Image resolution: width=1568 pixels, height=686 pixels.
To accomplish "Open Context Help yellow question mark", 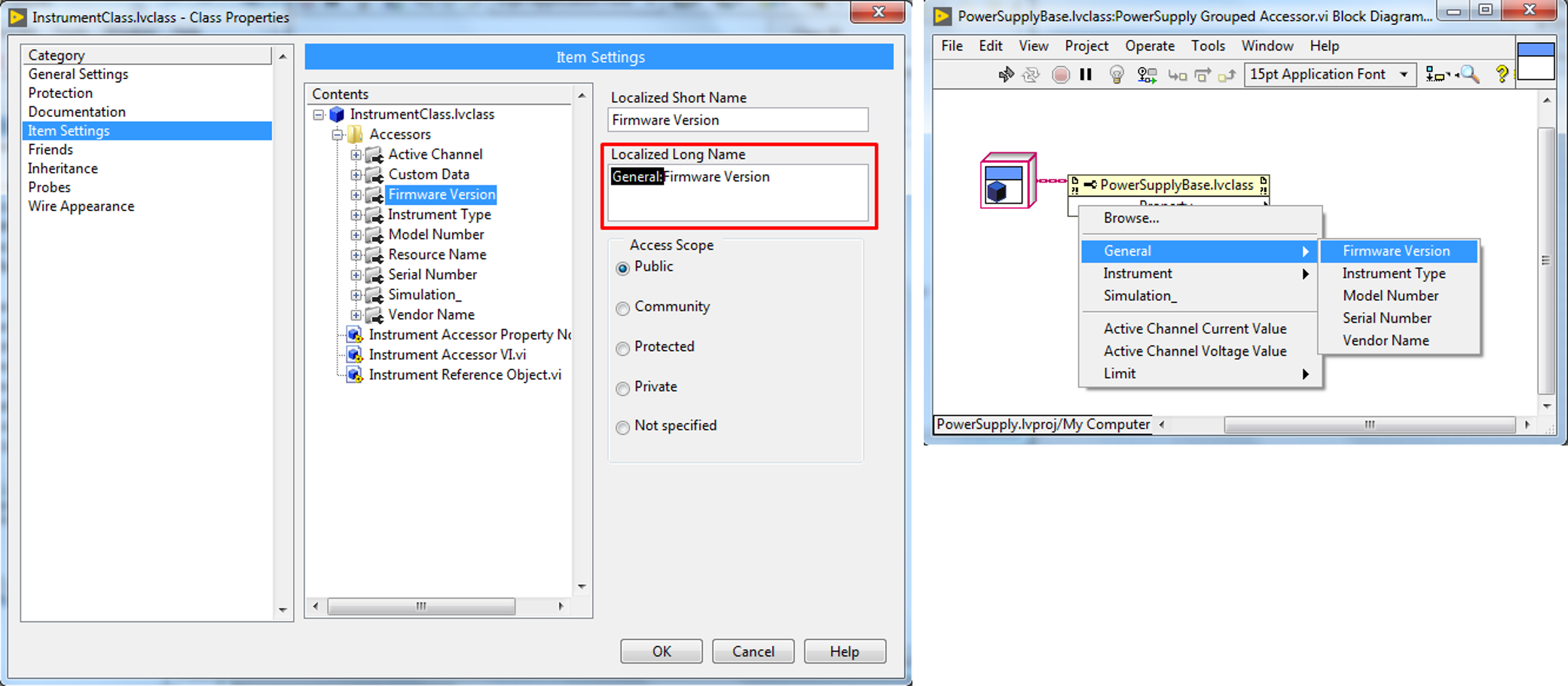I will [1502, 74].
